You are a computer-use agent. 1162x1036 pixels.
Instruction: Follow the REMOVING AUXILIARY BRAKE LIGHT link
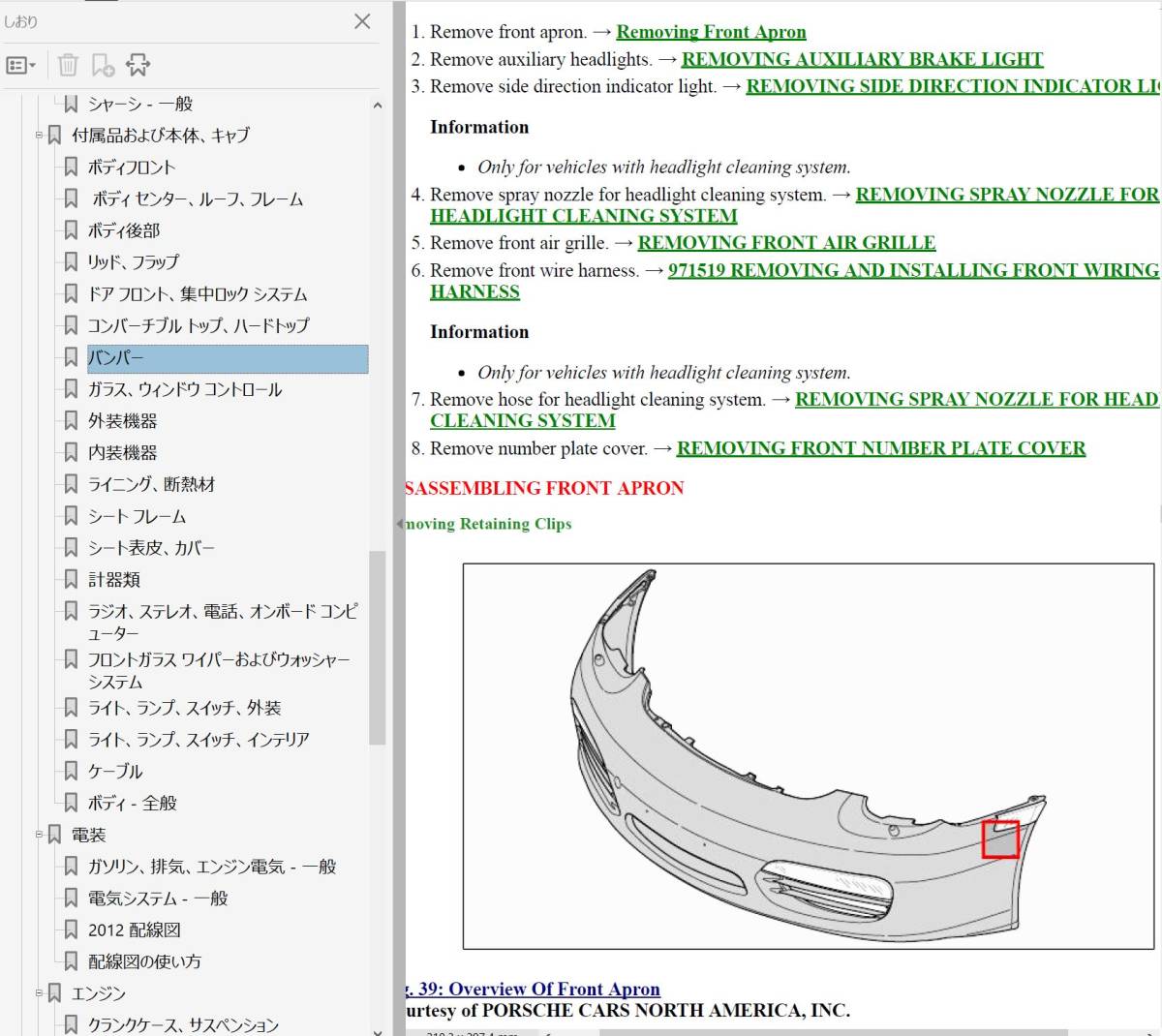click(x=862, y=59)
